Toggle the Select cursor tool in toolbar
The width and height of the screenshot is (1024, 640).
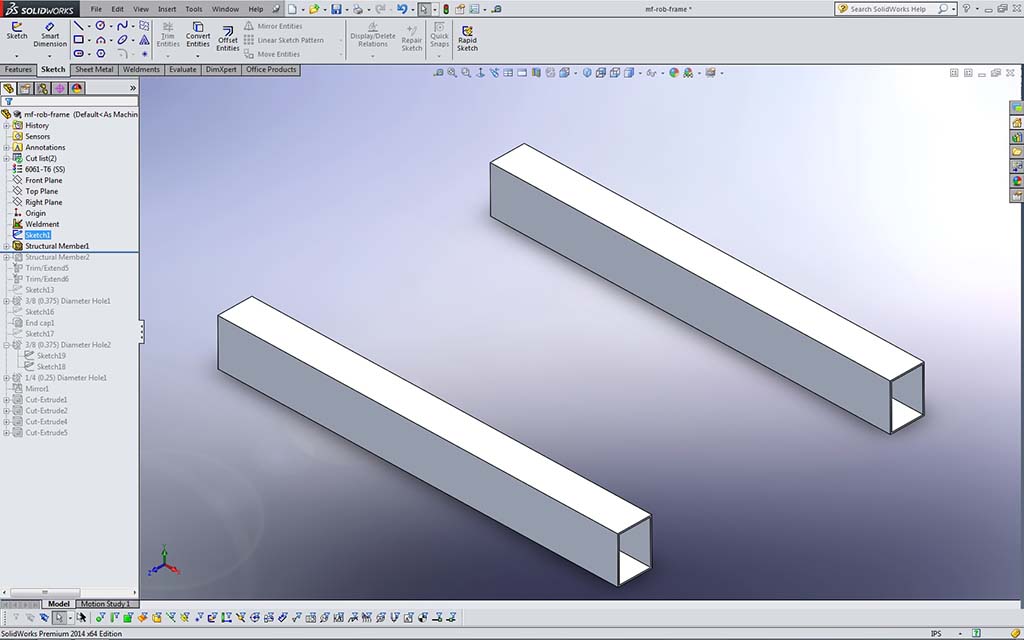(x=424, y=9)
